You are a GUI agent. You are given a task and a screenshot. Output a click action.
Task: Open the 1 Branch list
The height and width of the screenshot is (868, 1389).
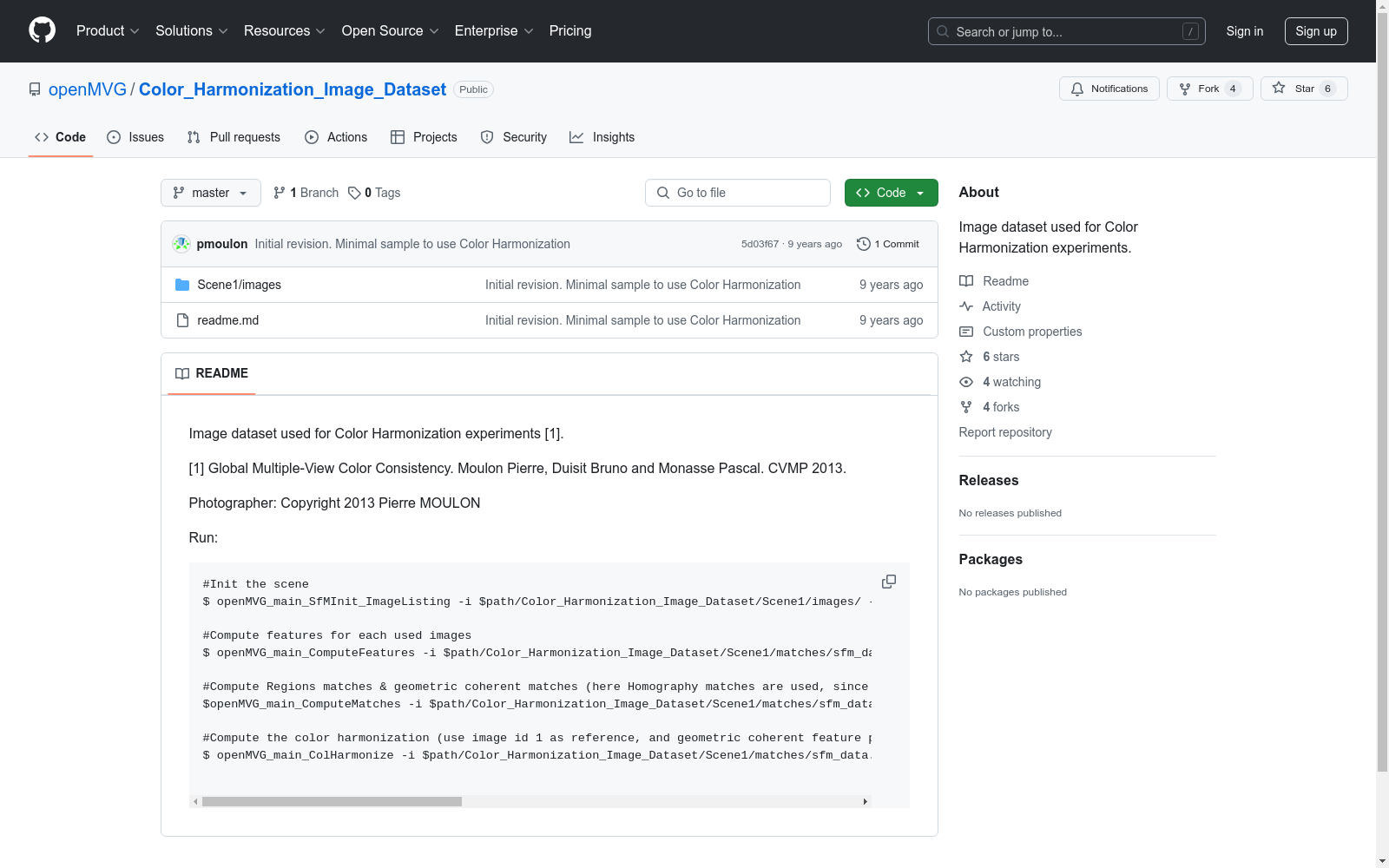point(306,193)
